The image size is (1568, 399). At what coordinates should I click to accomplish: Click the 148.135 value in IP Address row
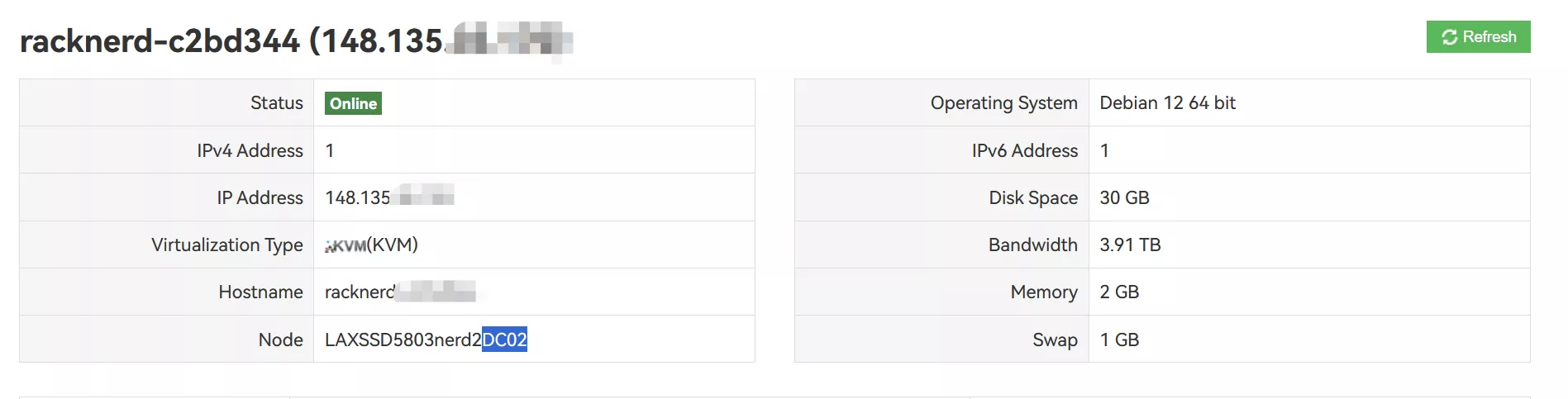click(x=357, y=198)
